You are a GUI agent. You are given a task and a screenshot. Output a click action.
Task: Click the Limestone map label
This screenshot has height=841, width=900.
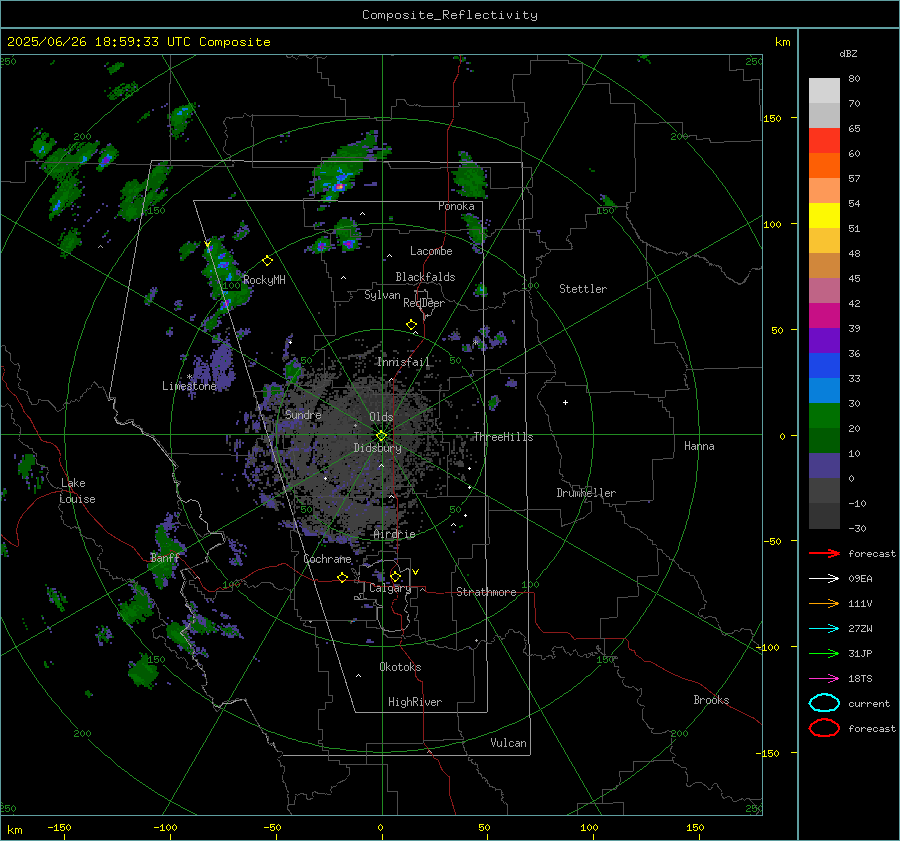(x=189, y=386)
